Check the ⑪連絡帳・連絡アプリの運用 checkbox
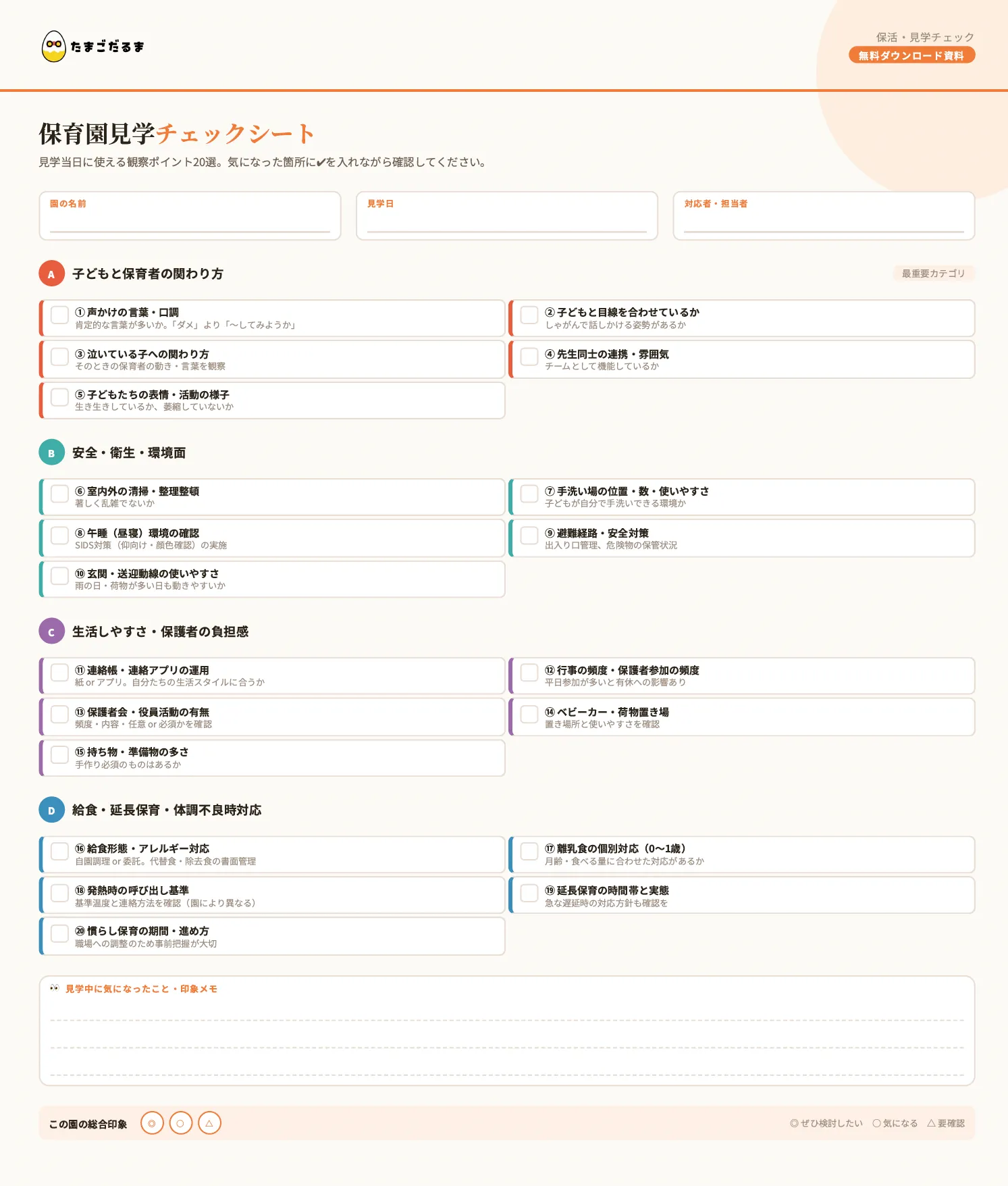The image size is (1008, 1186). click(59, 673)
